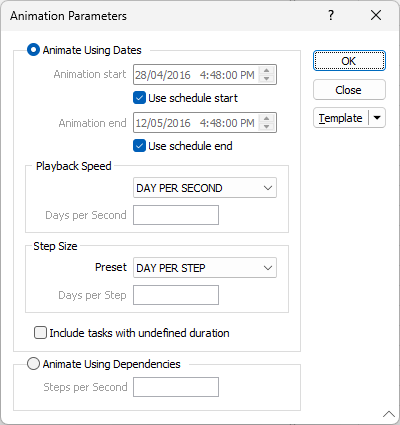Click the collapse chevron at dialog bottom corner
400x425 pixels.
[x=389, y=414]
